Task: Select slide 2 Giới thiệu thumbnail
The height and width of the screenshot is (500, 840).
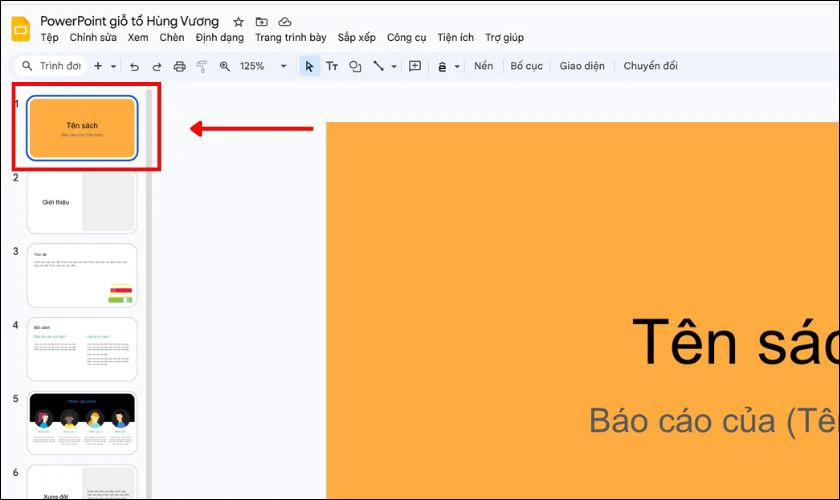Action: click(x=82, y=202)
